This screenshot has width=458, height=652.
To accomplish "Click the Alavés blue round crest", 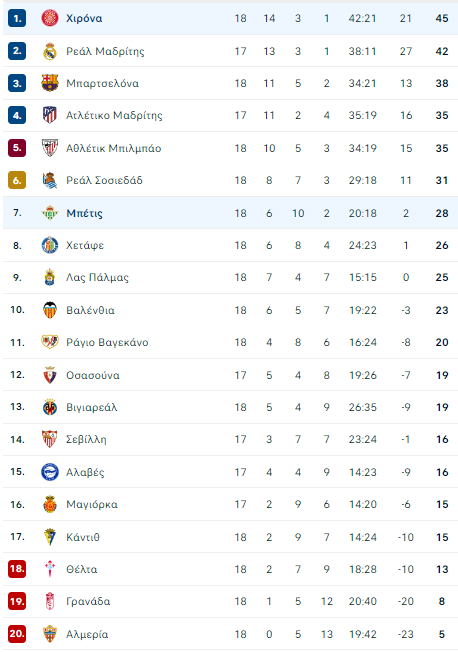I will coord(50,472).
